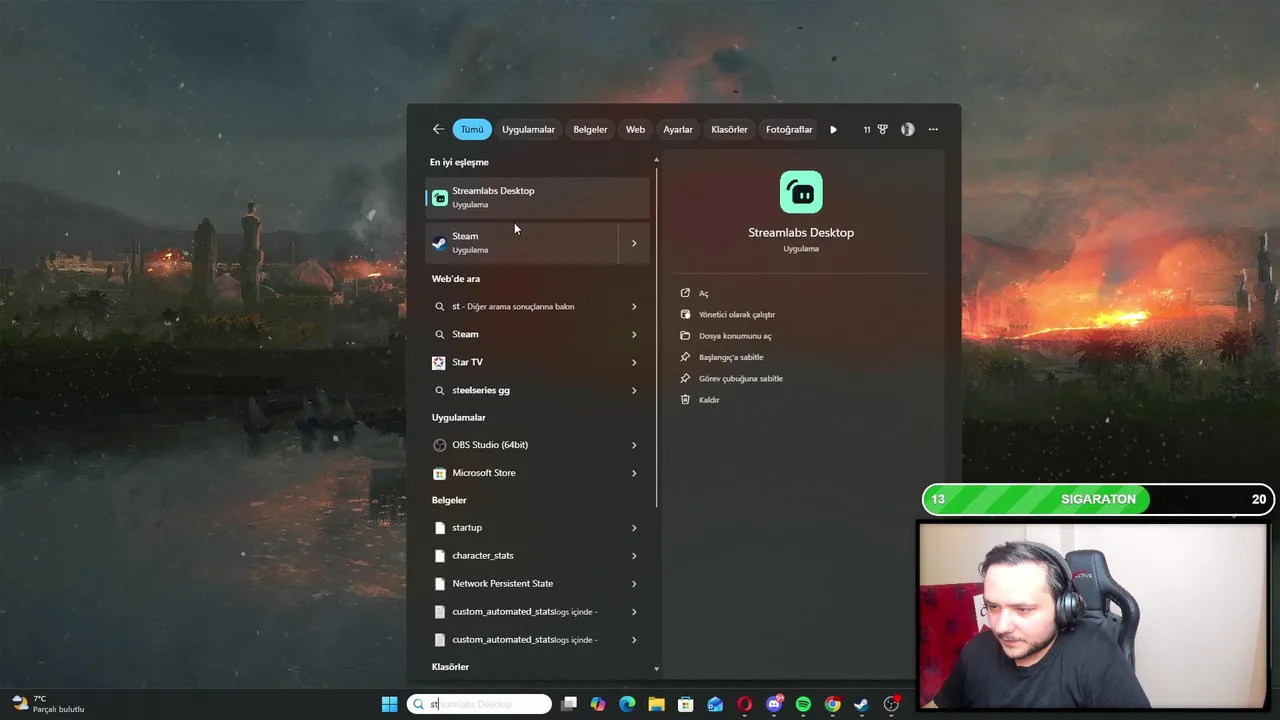Switch to the Klasörler filter tab
Viewport: 1280px width, 720px height.
tap(729, 129)
